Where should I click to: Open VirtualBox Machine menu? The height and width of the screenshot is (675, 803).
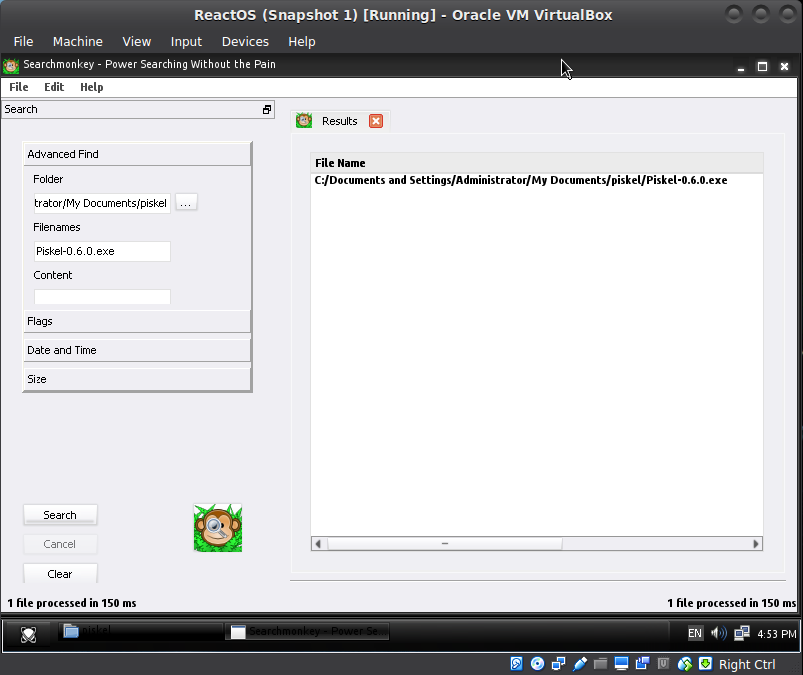pyautogui.click(x=78, y=41)
